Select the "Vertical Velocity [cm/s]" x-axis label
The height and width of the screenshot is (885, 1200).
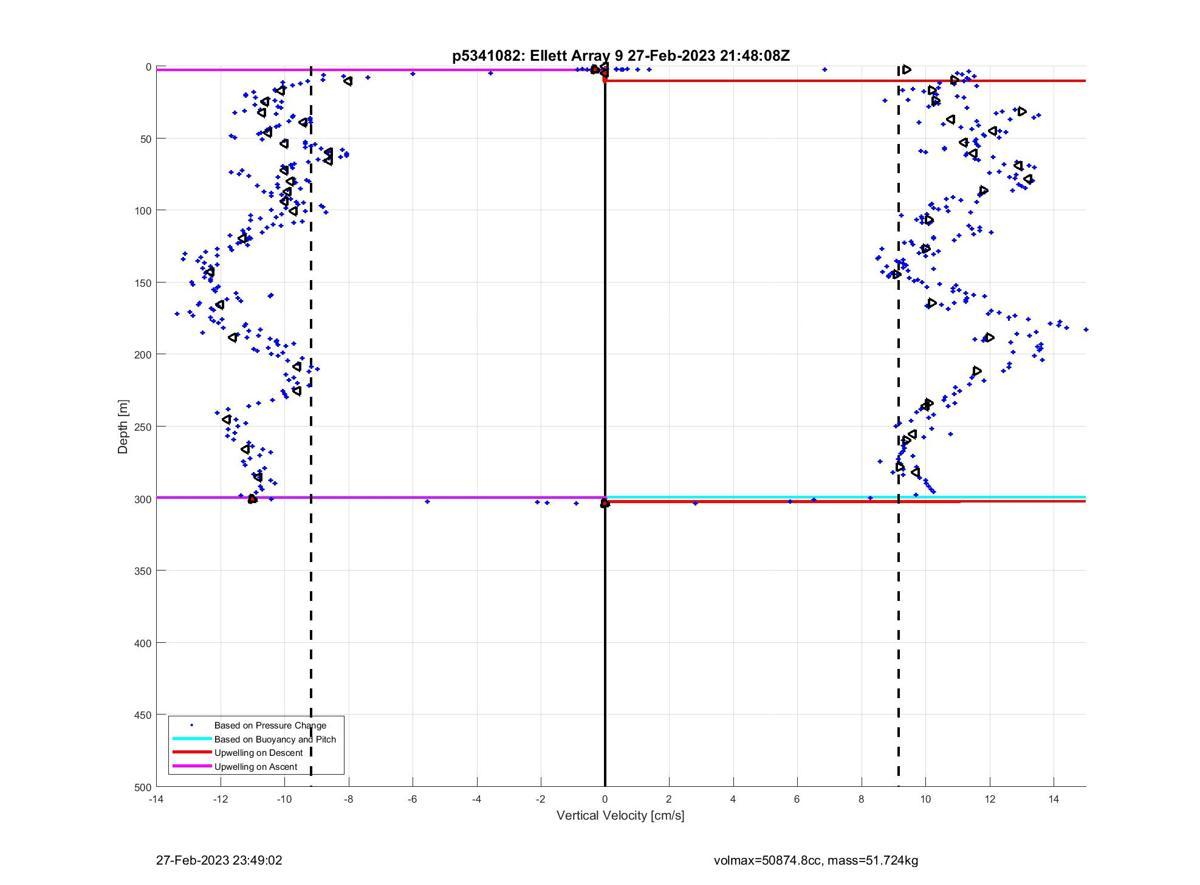[620, 815]
